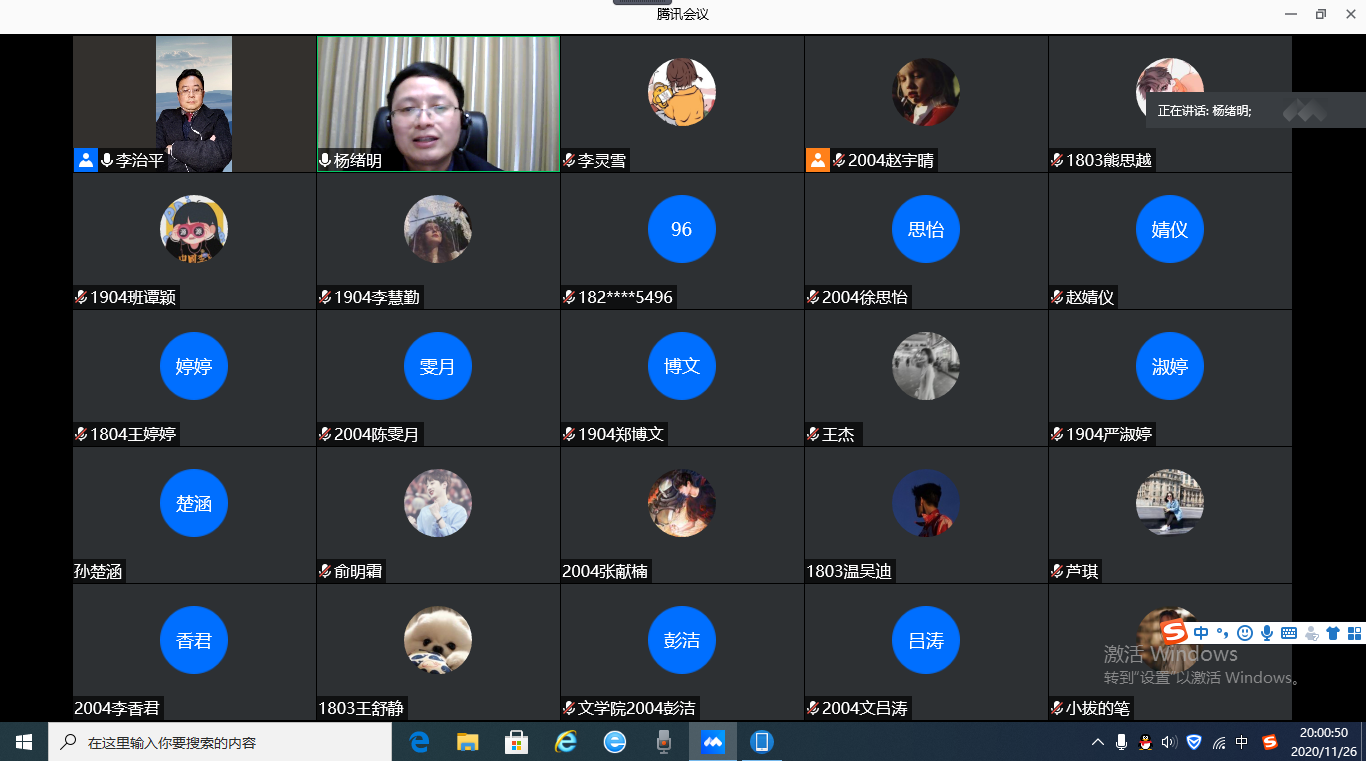Open the Sogou toolbox grid icon

coord(1354,633)
